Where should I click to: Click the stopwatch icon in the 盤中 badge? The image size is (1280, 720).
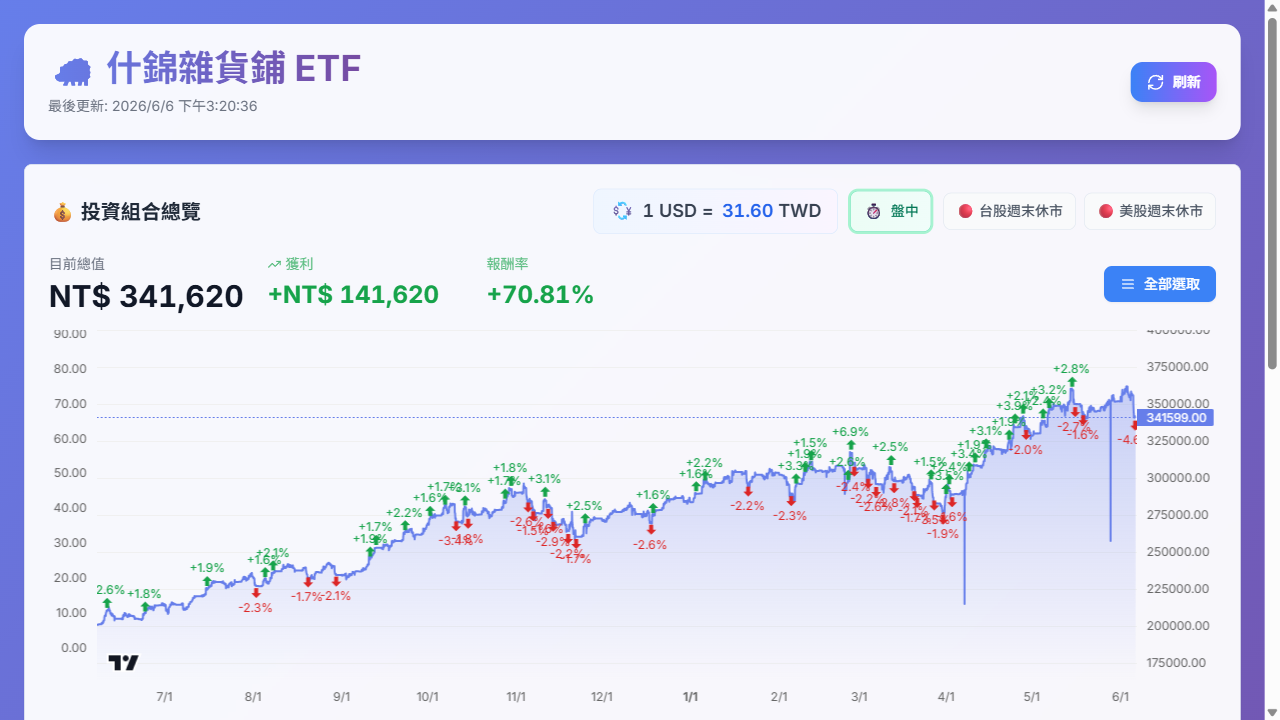coord(873,211)
